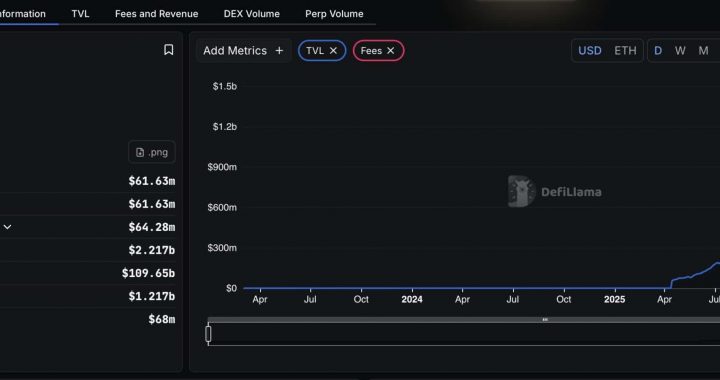Open the DEX Volume tab
Screen dimensions: 720x380
252,14
